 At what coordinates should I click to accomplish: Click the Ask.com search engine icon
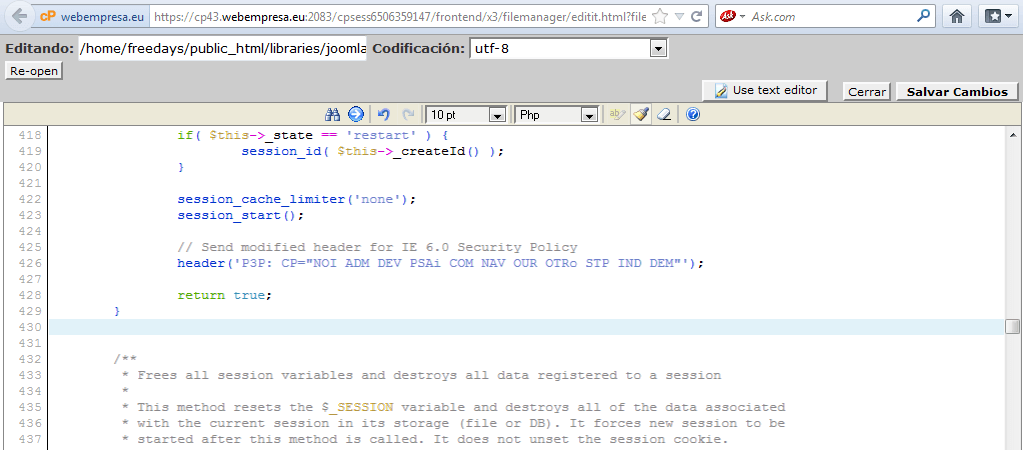click(x=728, y=17)
